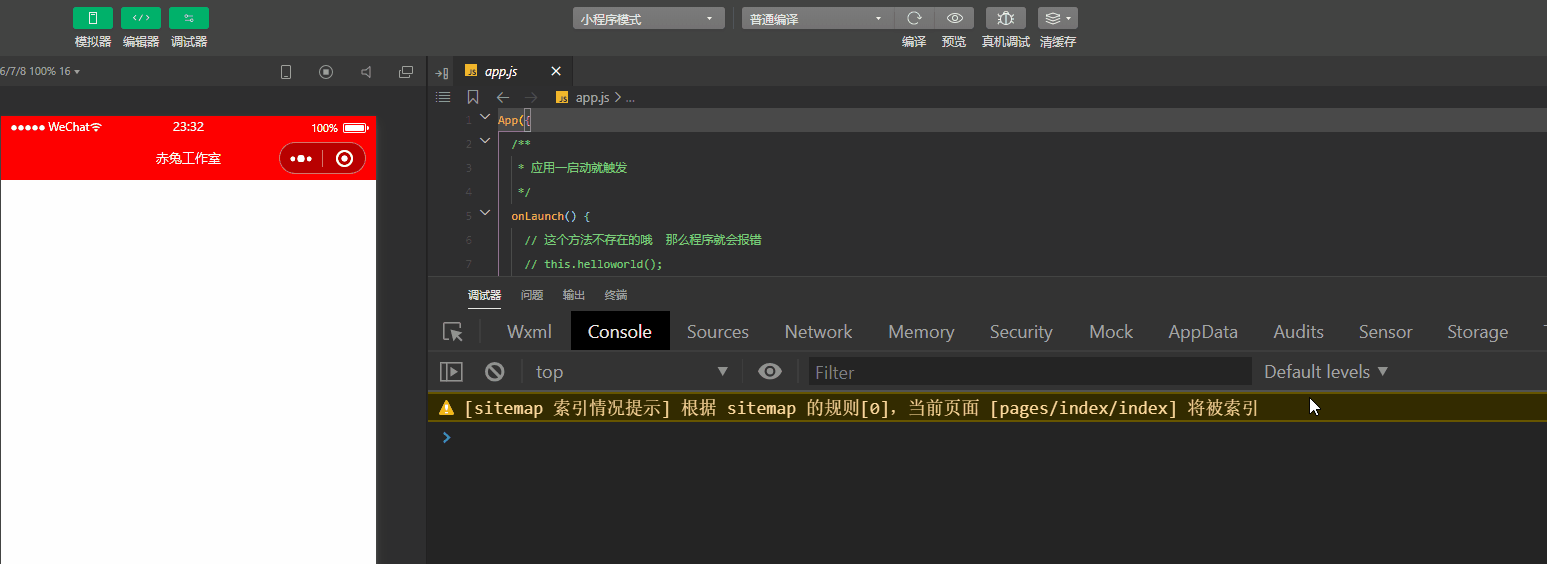Open the 清缓存 layers dropdown
This screenshot has height=564, width=1547.
coord(1058,18)
